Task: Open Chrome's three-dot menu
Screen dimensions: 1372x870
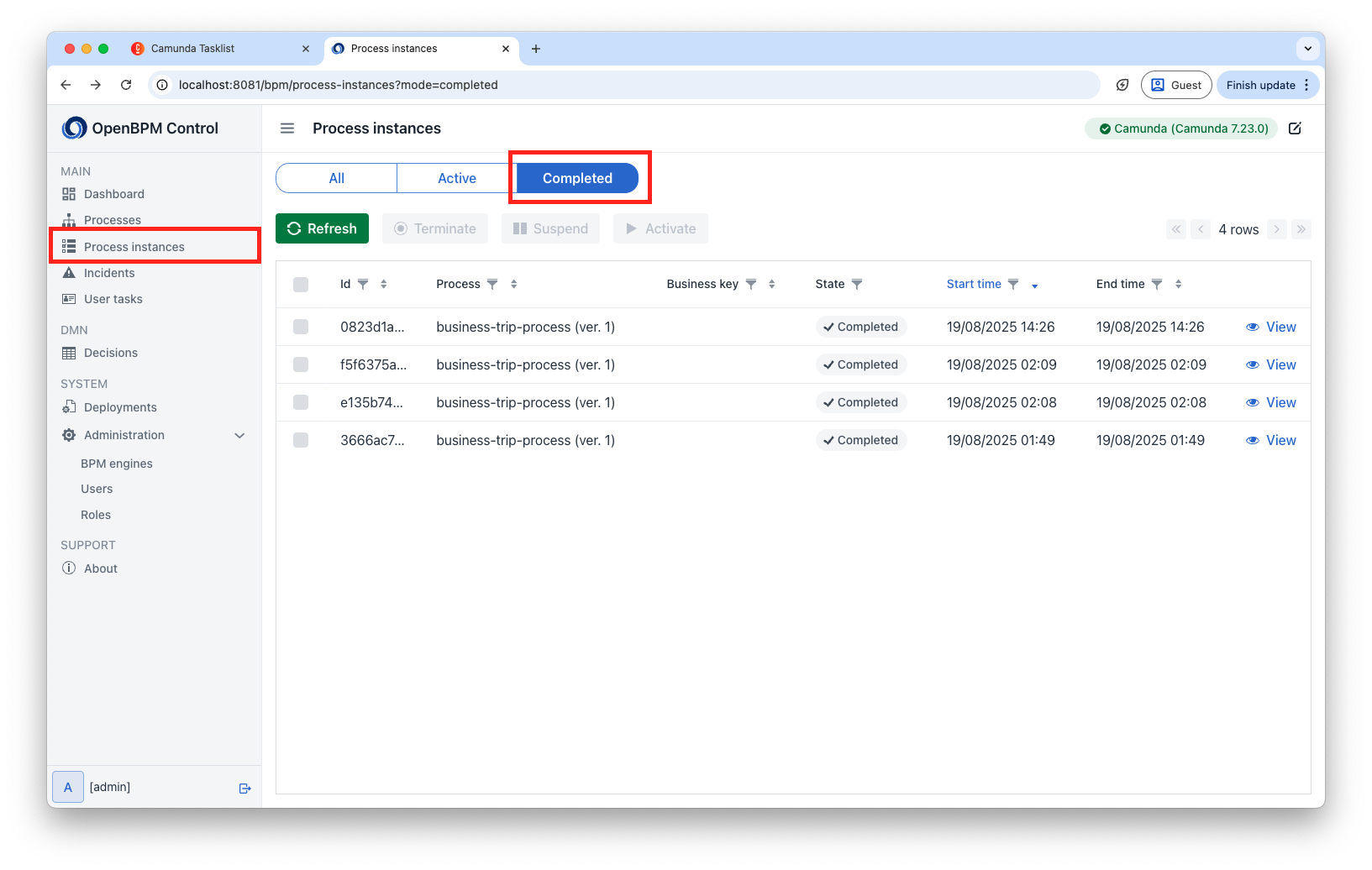Action: click(1306, 85)
